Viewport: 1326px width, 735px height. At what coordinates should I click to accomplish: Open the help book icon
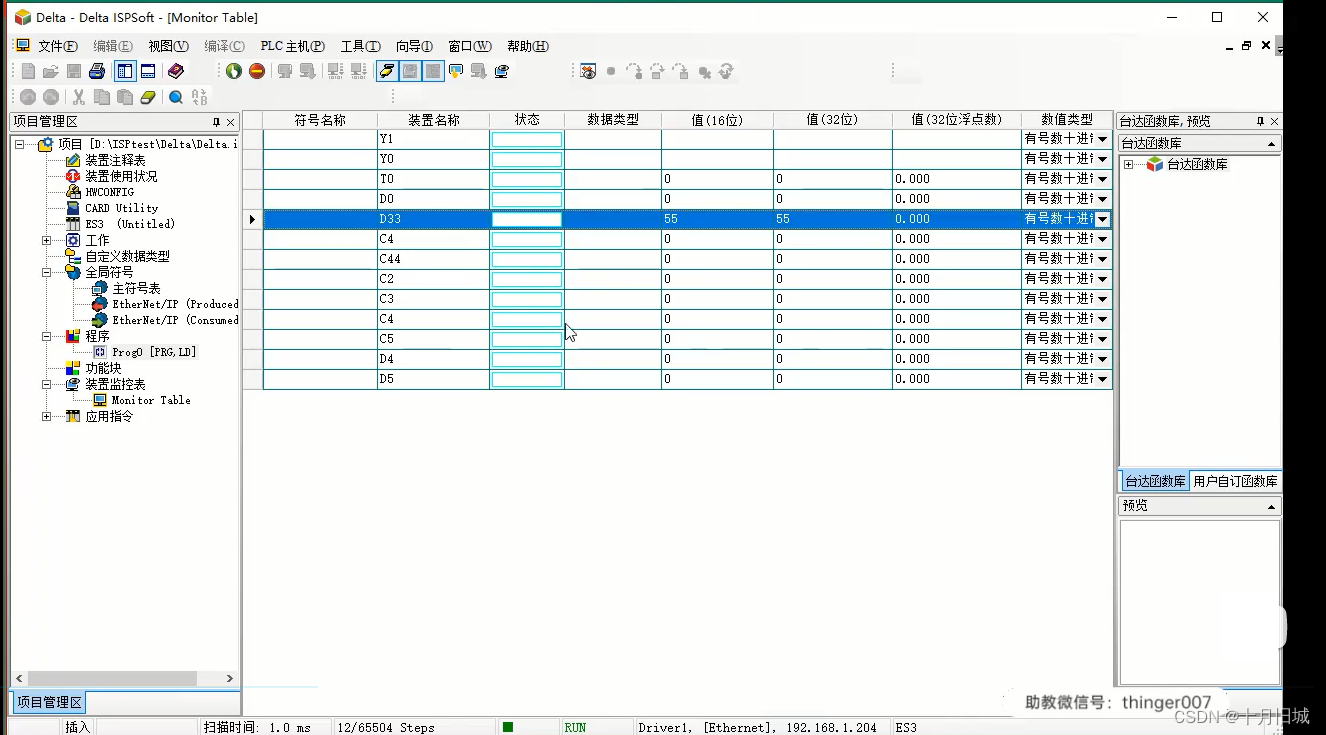pos(176,71)
